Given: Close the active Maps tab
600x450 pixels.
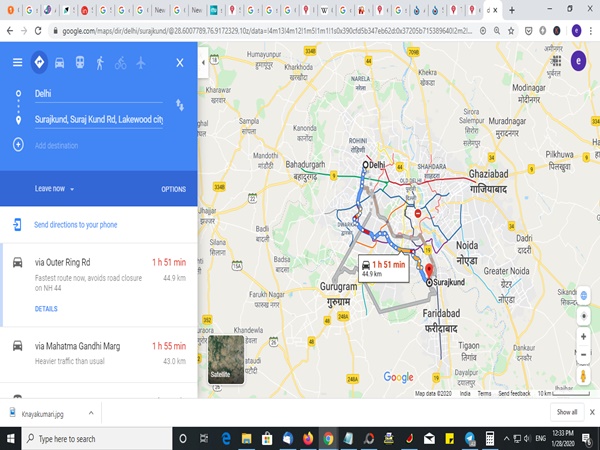Looking at the screenshot, I should [495, 10].
